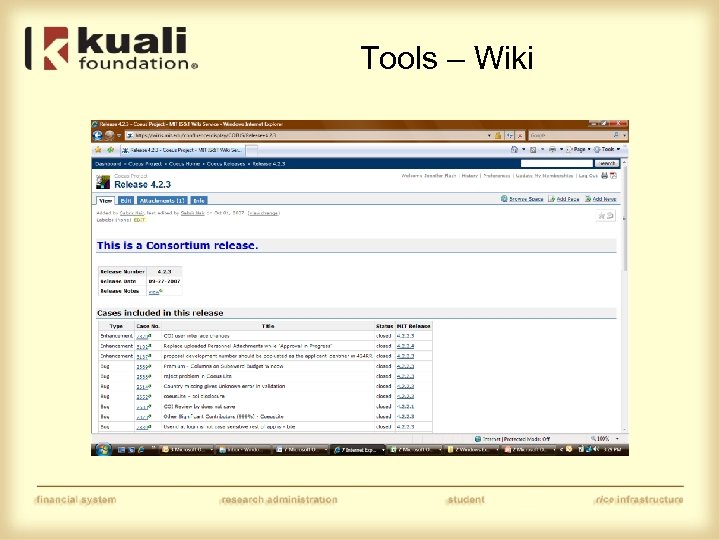Click the Add to Favorites icon
This screenshot has width=720, height=540.
(x=110, y=150)
